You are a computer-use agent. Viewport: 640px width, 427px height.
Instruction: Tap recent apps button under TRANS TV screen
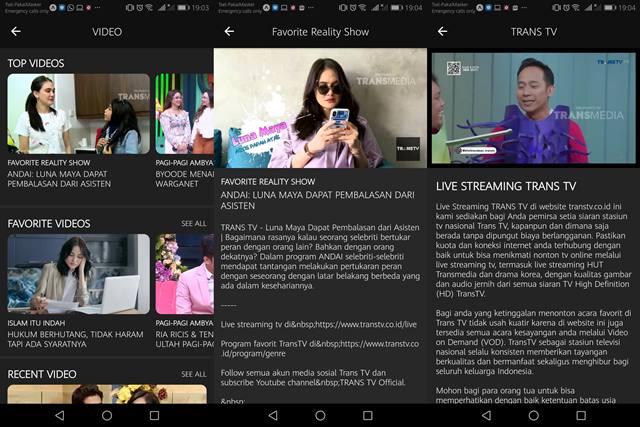tap(581, 416)
